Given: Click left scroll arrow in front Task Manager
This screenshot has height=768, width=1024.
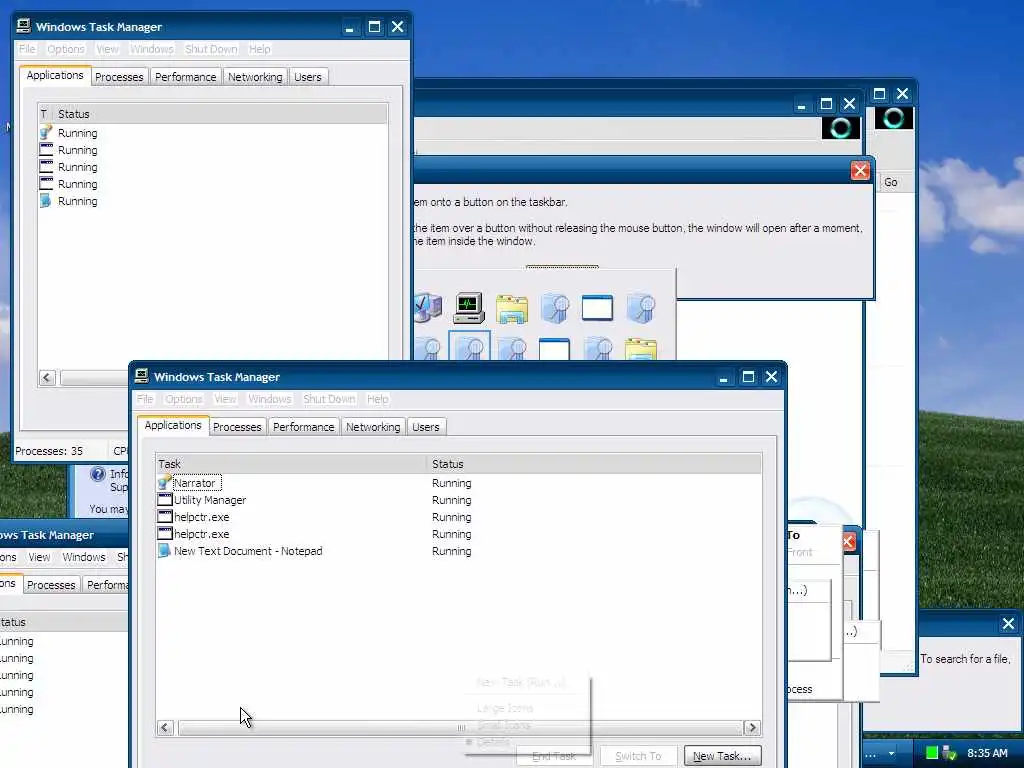Looking at the screenshot, I should [x=165, y=728].
